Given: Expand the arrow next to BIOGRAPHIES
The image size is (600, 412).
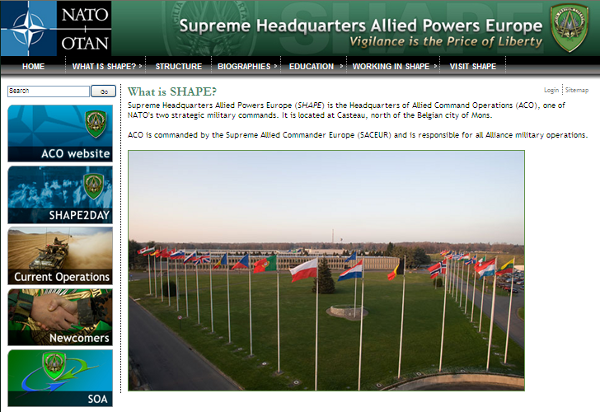Looking at the screenshot, I should (276, 66).
